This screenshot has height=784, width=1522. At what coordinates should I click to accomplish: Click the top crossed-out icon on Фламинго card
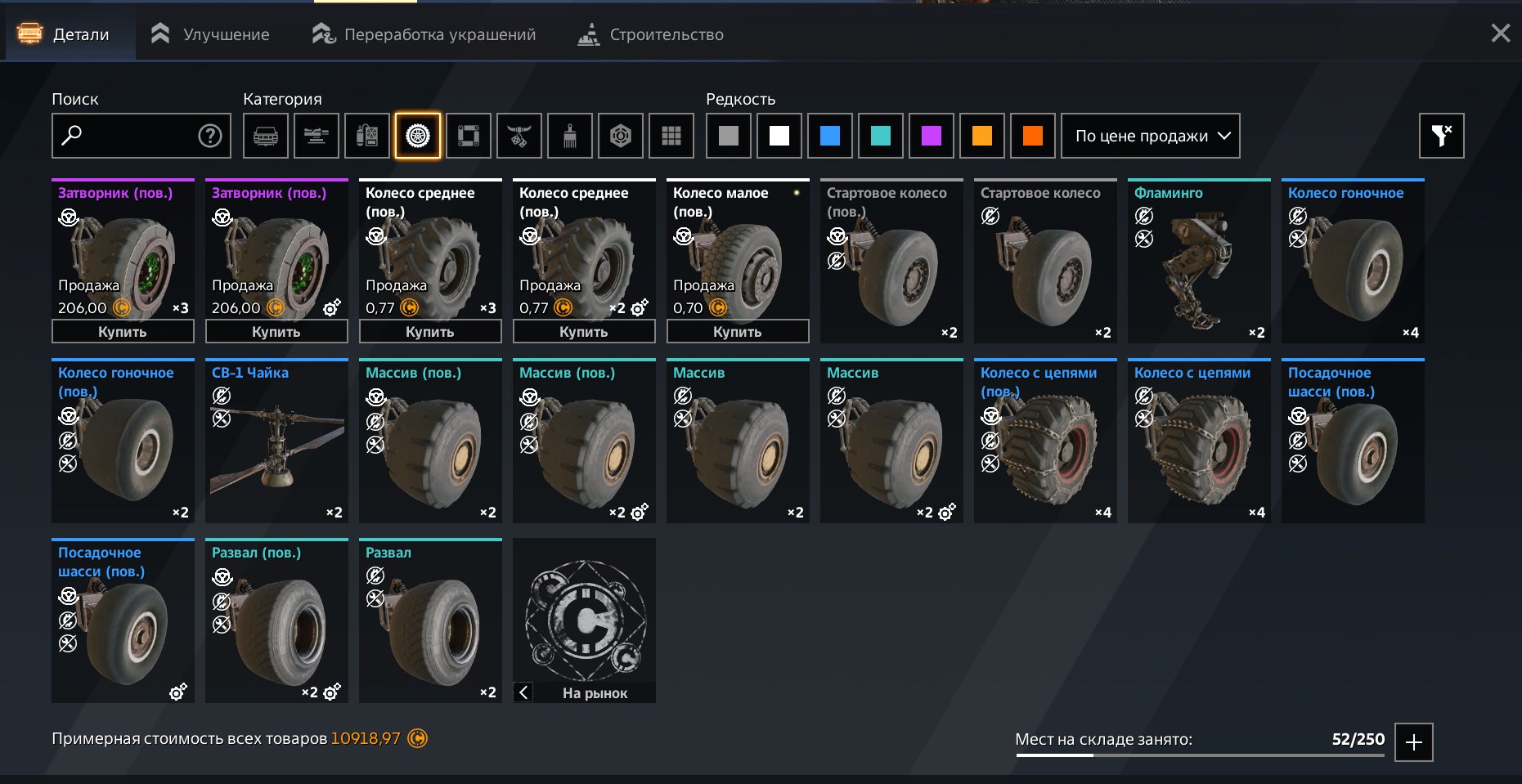pyautogui.click(x=1144, y=217)
